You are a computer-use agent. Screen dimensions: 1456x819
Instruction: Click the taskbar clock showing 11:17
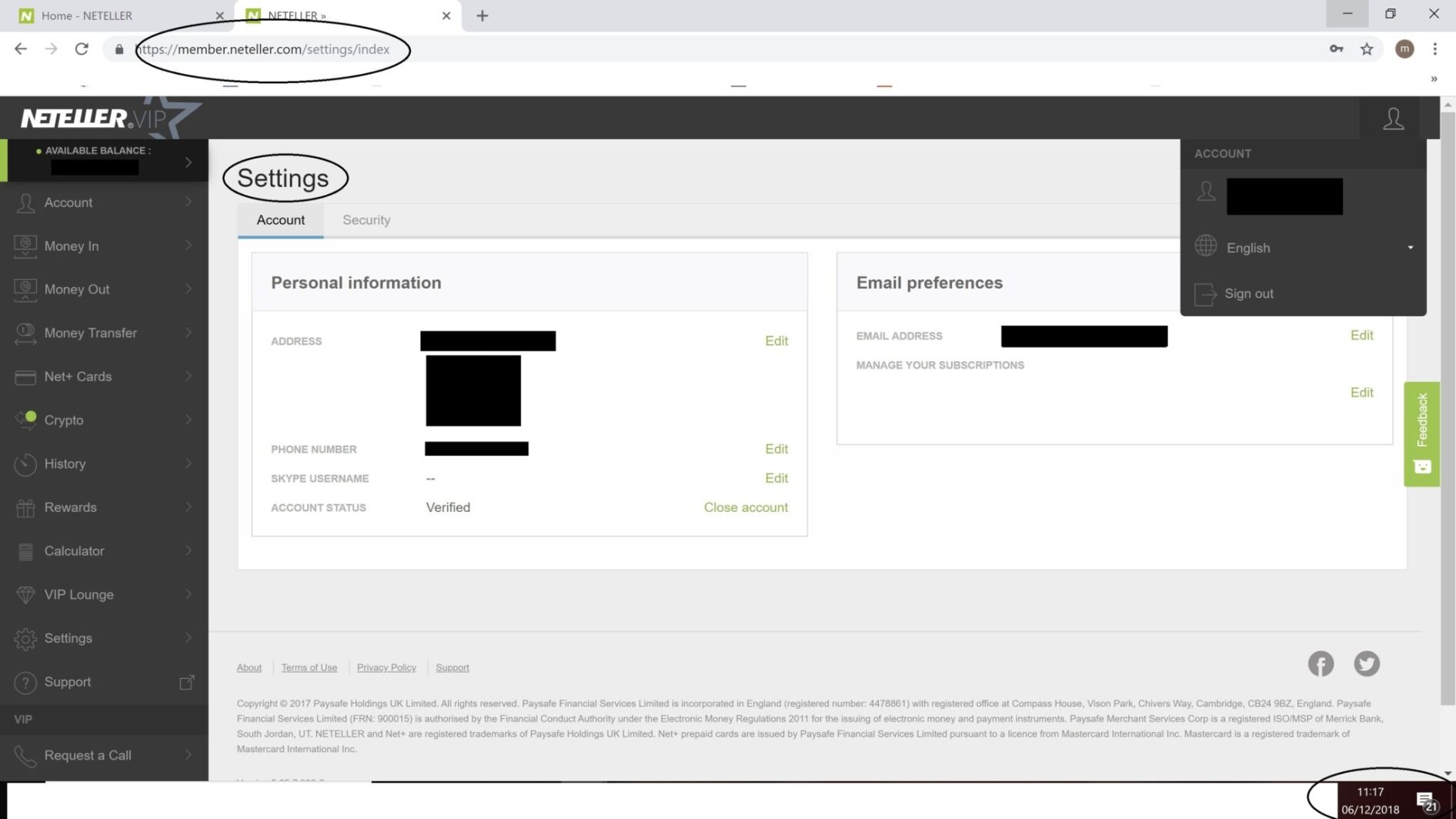pyautogui.click(x=1370, y=801)
